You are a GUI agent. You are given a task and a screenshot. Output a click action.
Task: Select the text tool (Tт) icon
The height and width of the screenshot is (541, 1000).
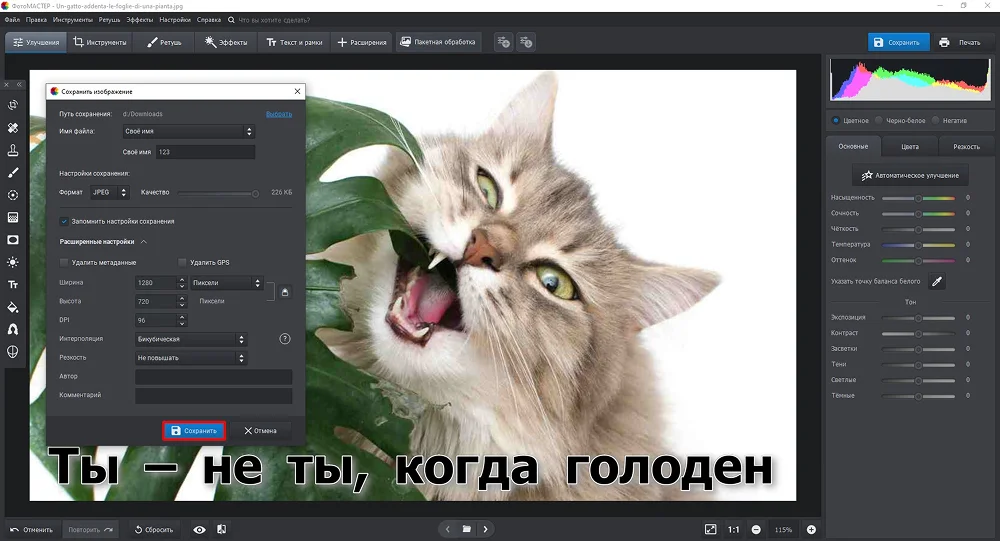pos(13,285)
